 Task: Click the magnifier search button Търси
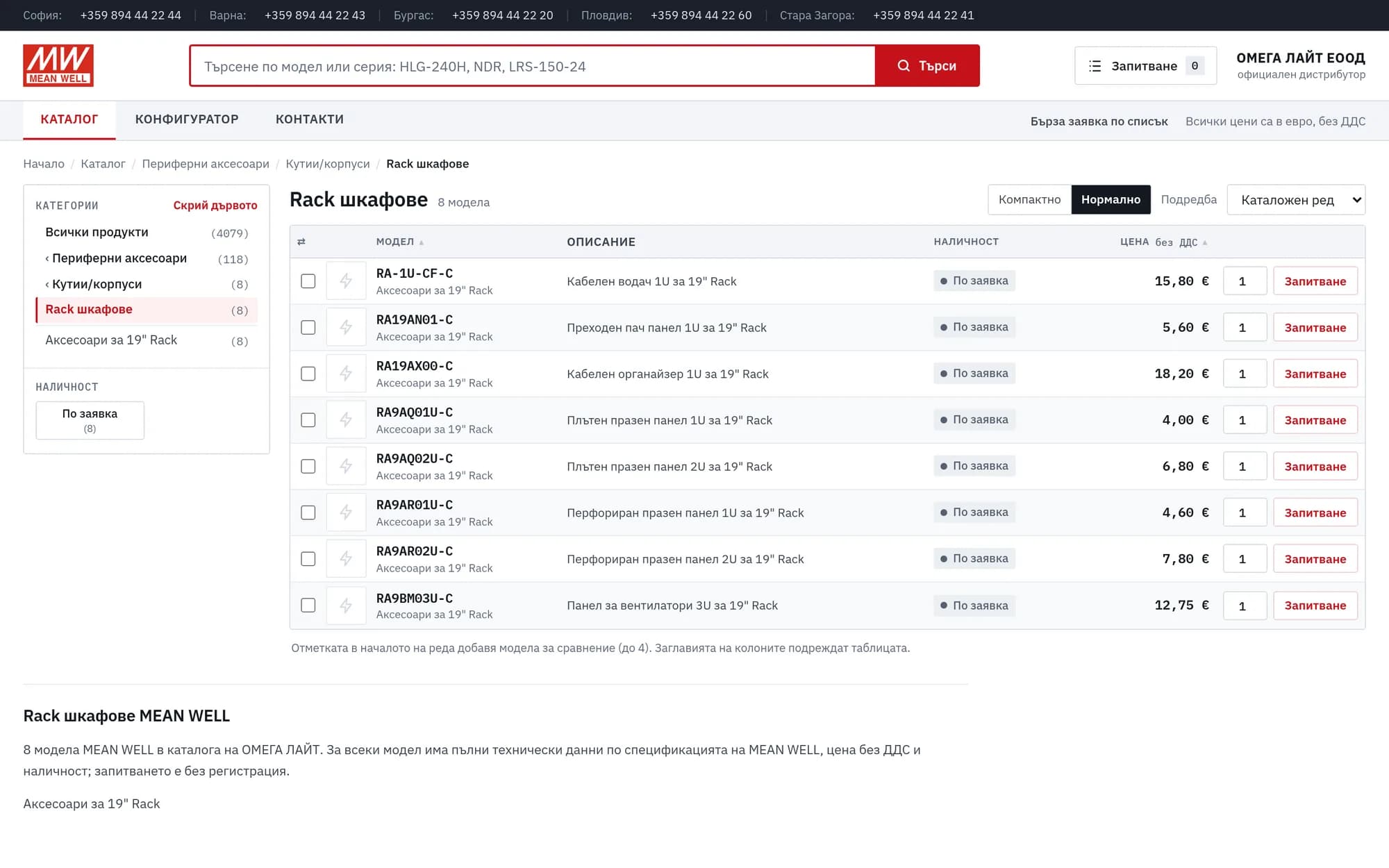(x=927, y=66)
